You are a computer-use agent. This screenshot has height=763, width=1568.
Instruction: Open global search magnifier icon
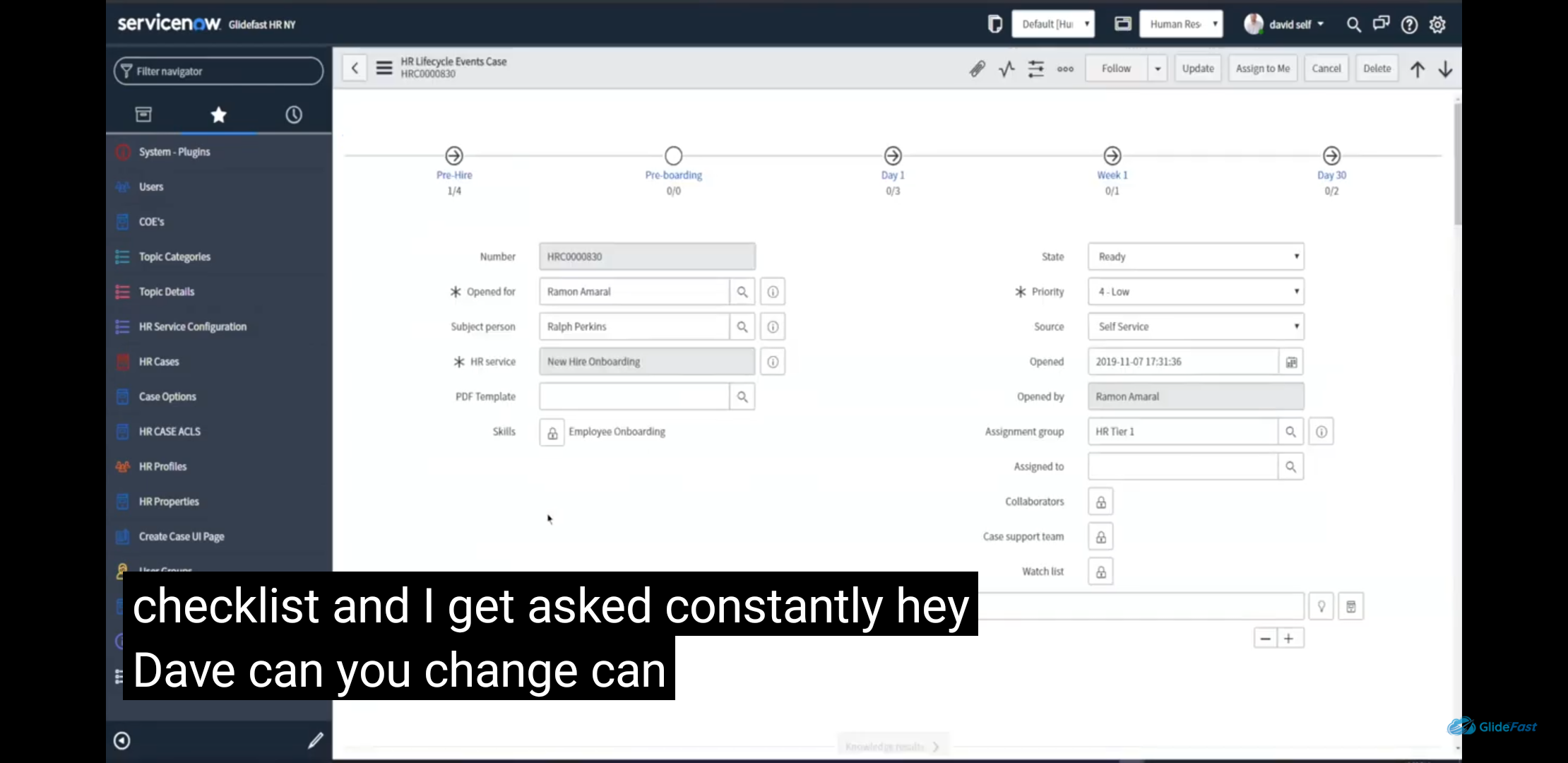(x=1353, y=25)
